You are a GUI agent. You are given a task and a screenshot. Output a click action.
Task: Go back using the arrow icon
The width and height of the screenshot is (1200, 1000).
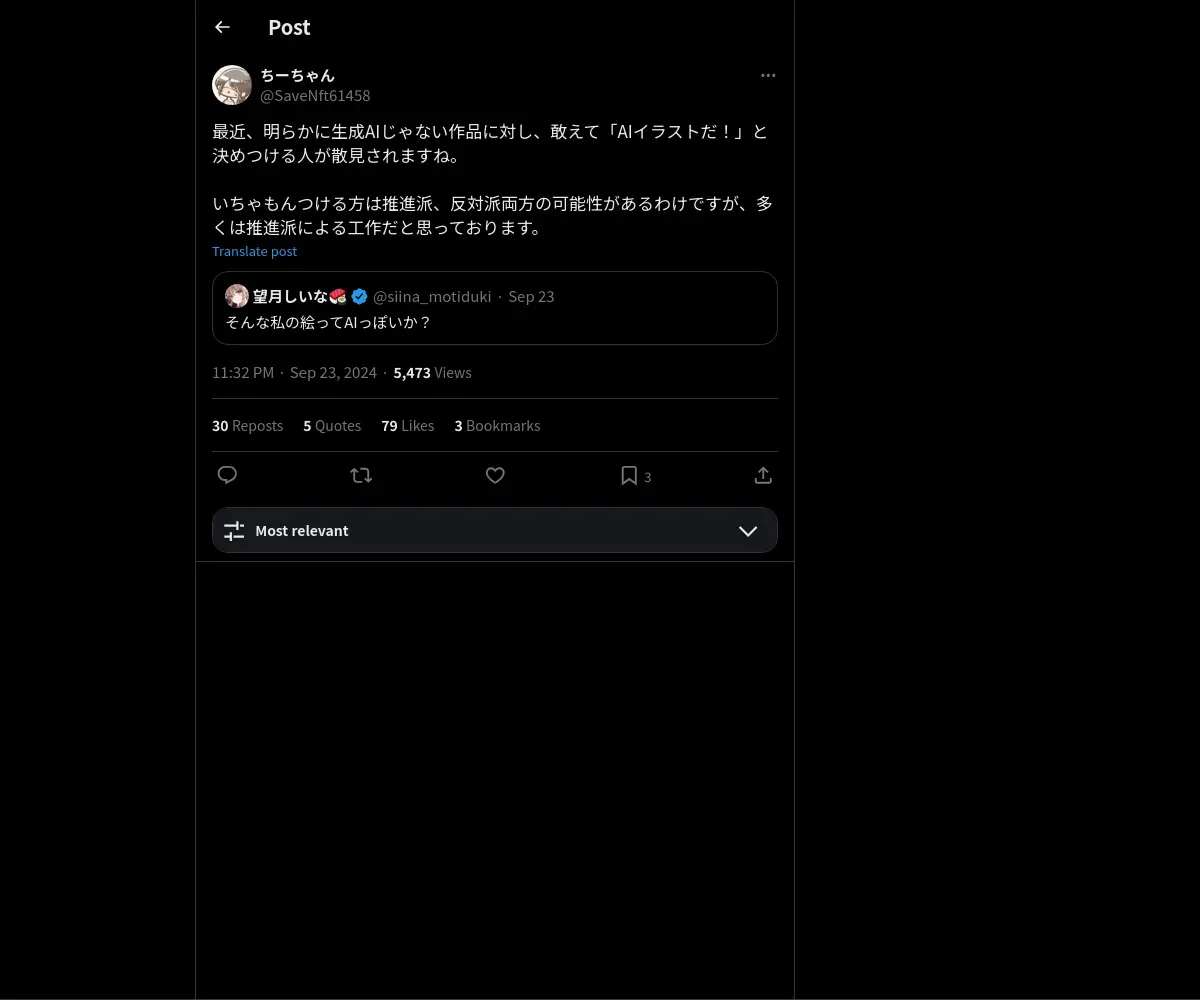pos(222,27)
